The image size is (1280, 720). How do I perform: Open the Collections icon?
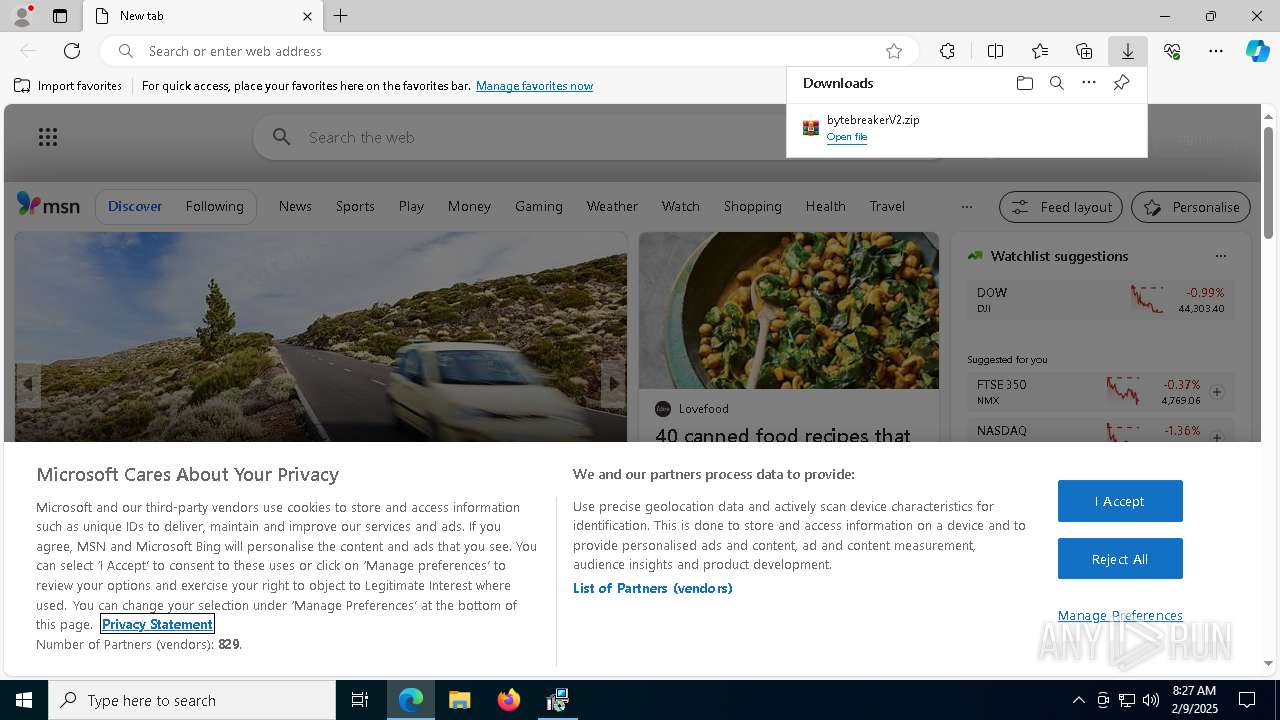(1084, 51)
